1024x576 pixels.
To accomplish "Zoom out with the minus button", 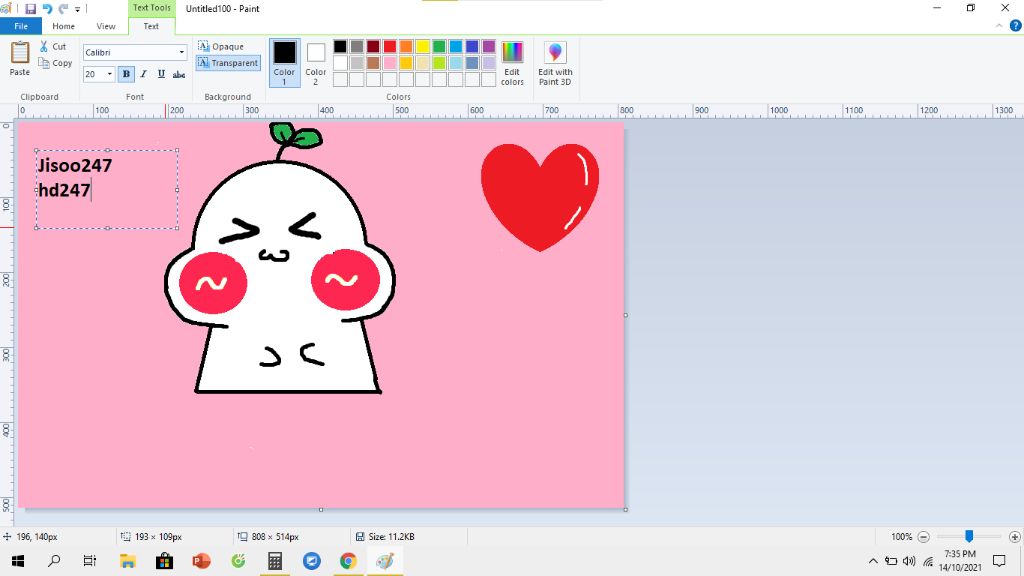I will tap(923, 537).
